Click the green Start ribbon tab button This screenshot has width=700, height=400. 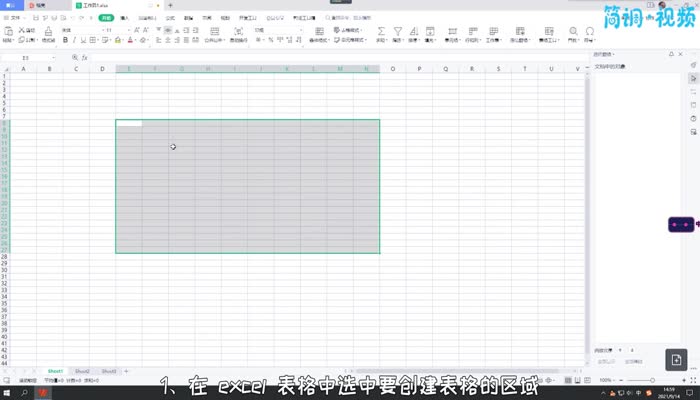click(x=105, y=18)
